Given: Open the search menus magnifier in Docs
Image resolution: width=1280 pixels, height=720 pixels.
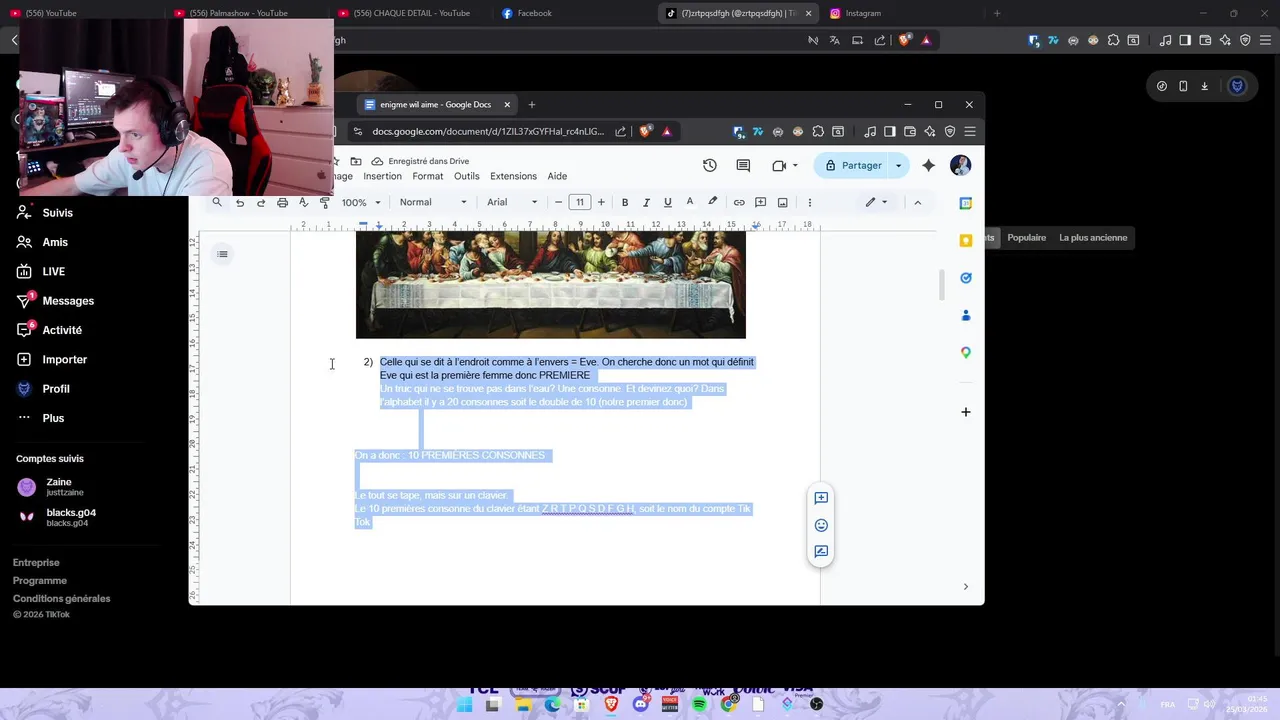Looking at the screenshot, I should point(217,202).
